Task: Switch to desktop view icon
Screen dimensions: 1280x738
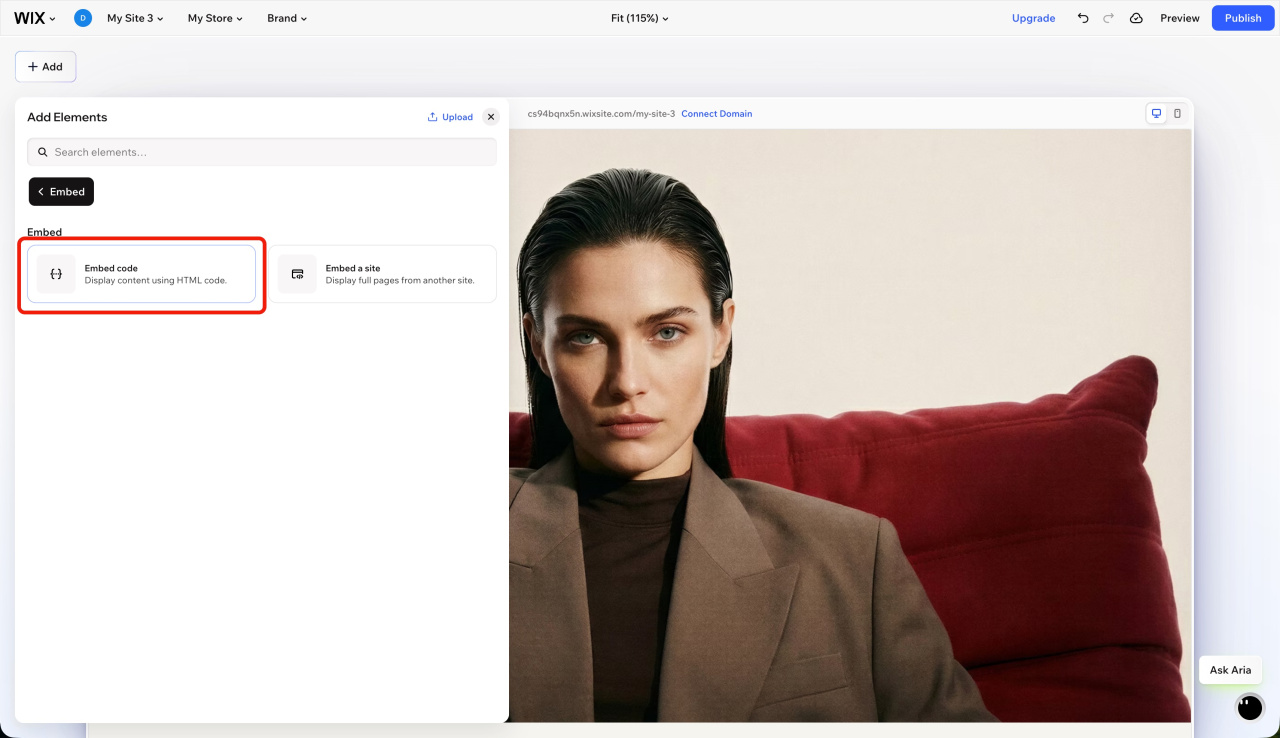Action: pyautogui.click(x=1156, y=114)
